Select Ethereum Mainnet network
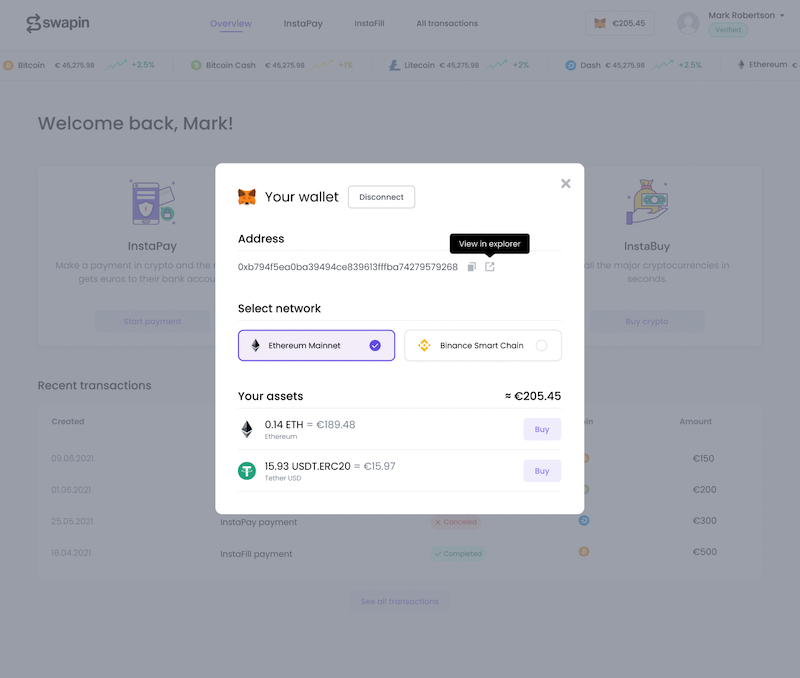Image resolution: width=800 pixels, height=678 pixels. point(316,345)
